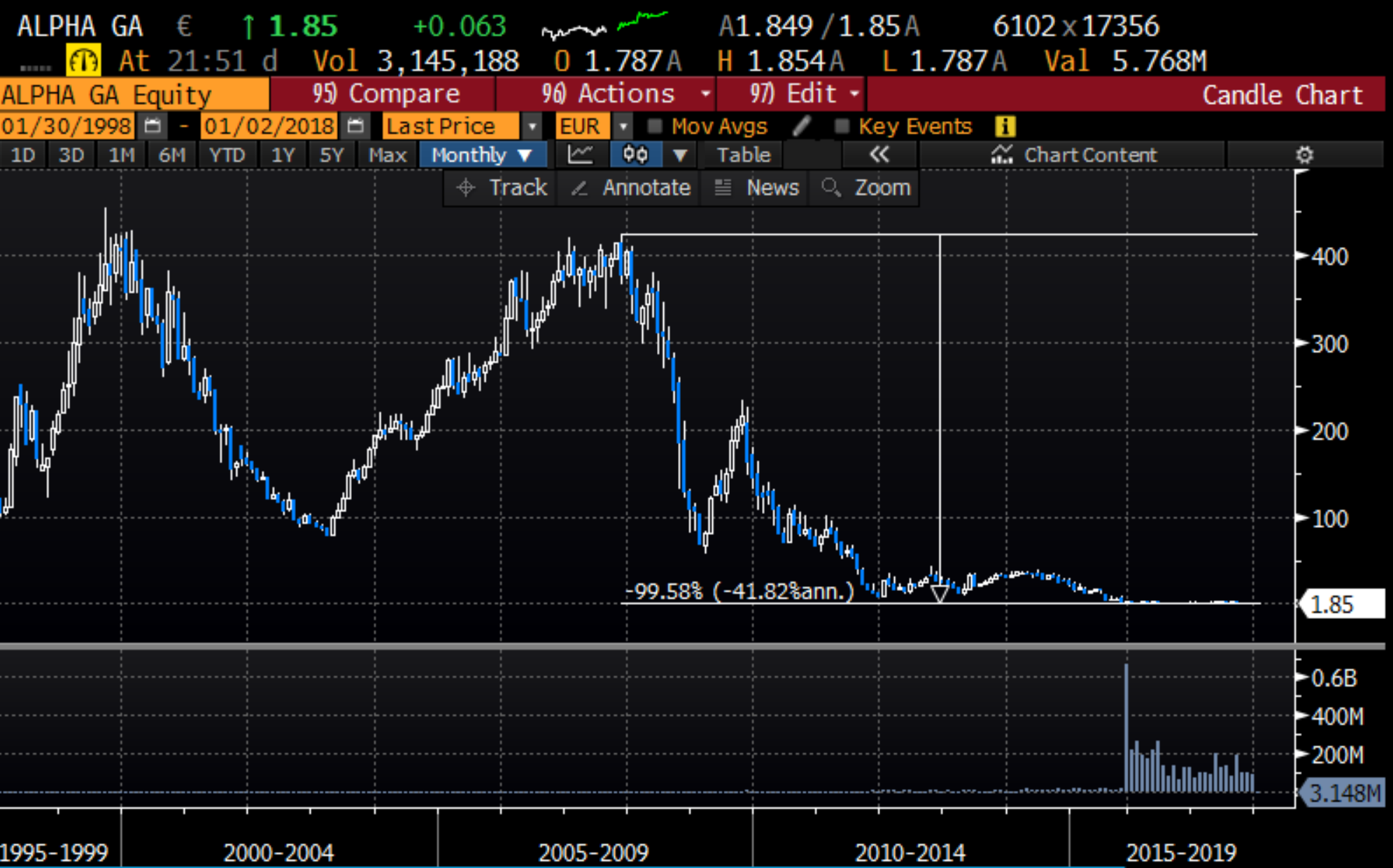Screen dimensions: 1393x868
Task: Open the 96) Actions dropdown menu
Action: (606, 94)
